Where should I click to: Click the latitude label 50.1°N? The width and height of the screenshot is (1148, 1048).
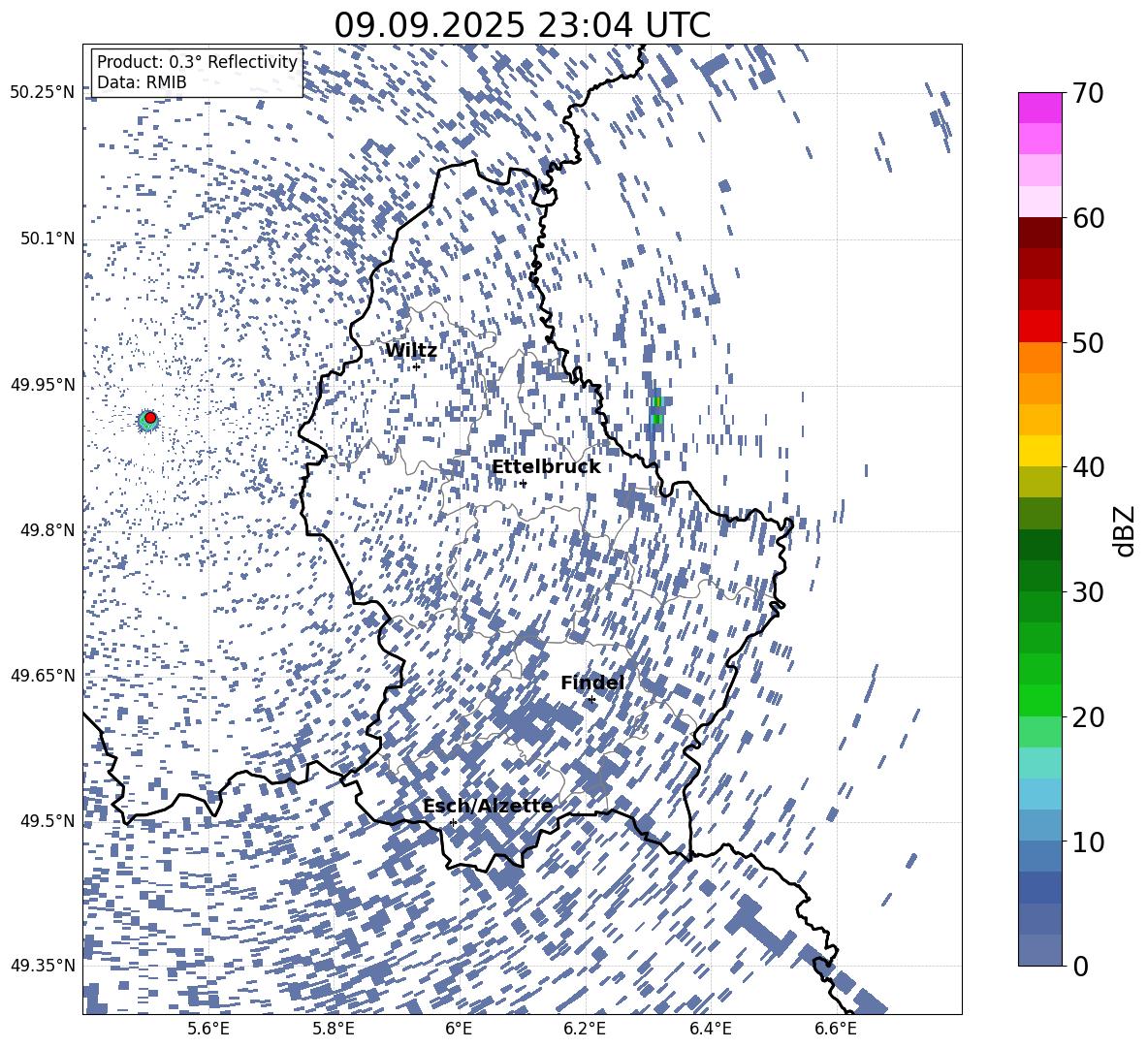click(x=48, y=239)
